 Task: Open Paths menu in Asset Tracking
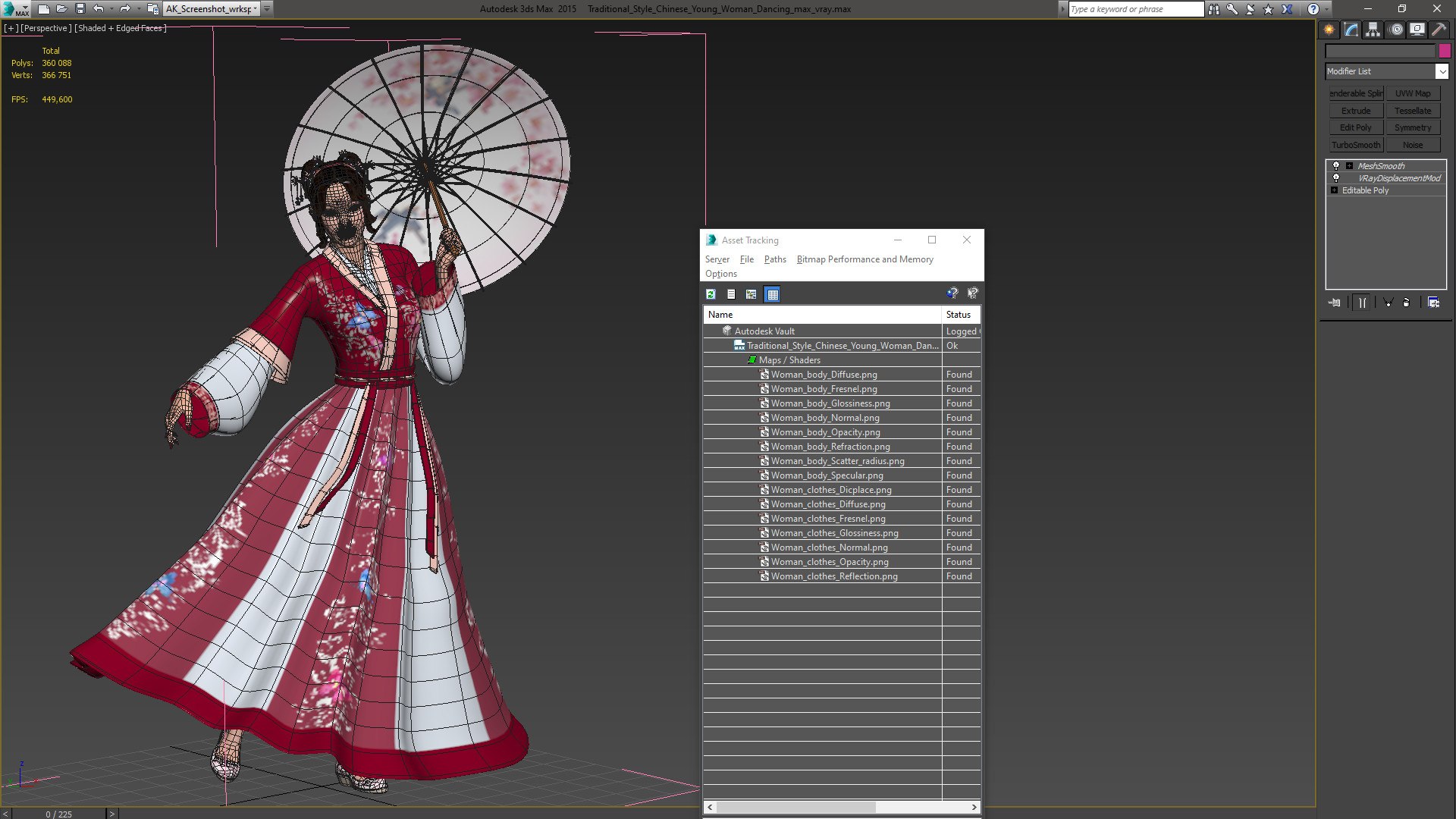pyautogui.click(x=774, y=259)
